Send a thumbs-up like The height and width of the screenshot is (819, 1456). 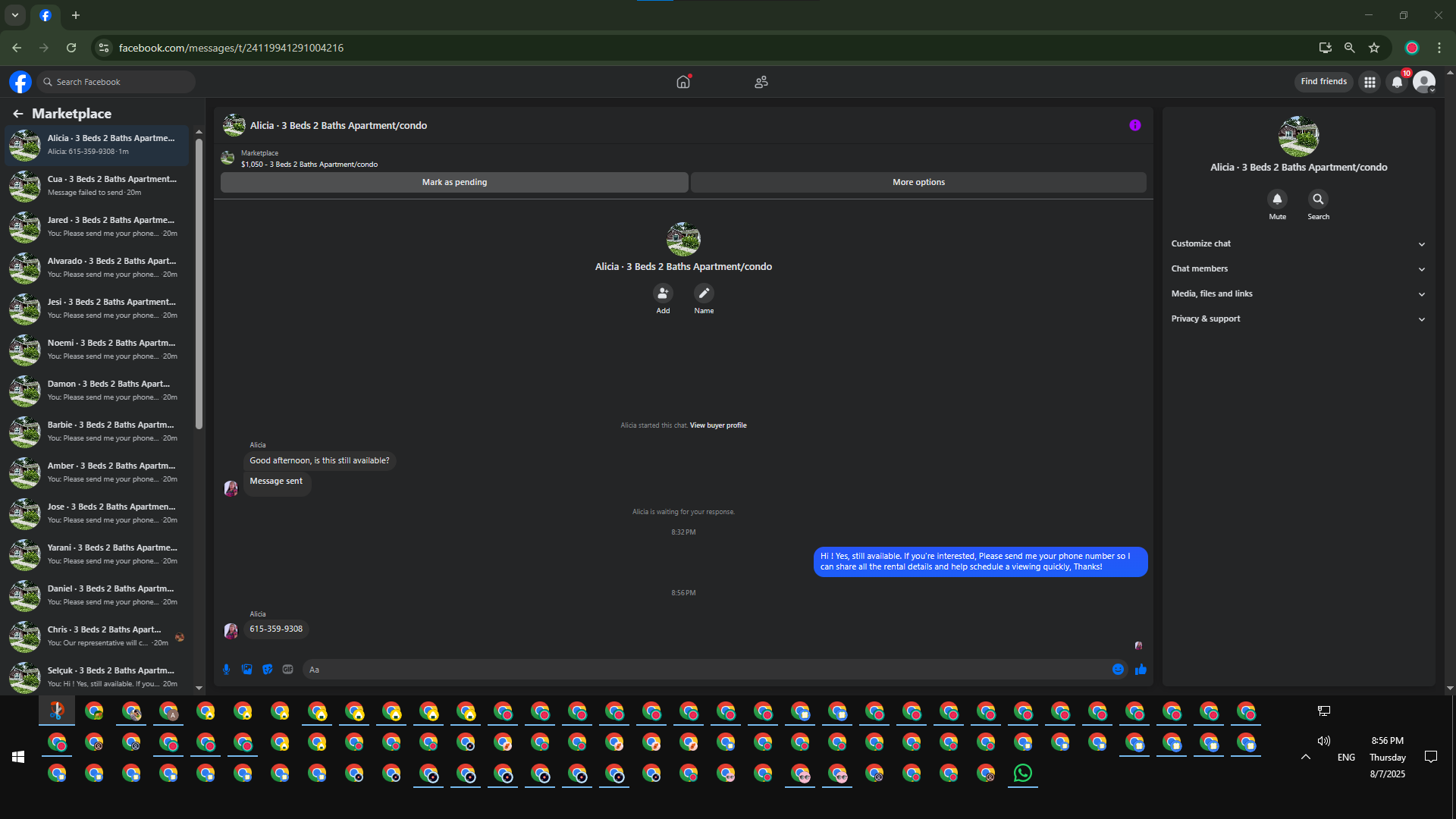point(1141,670)
